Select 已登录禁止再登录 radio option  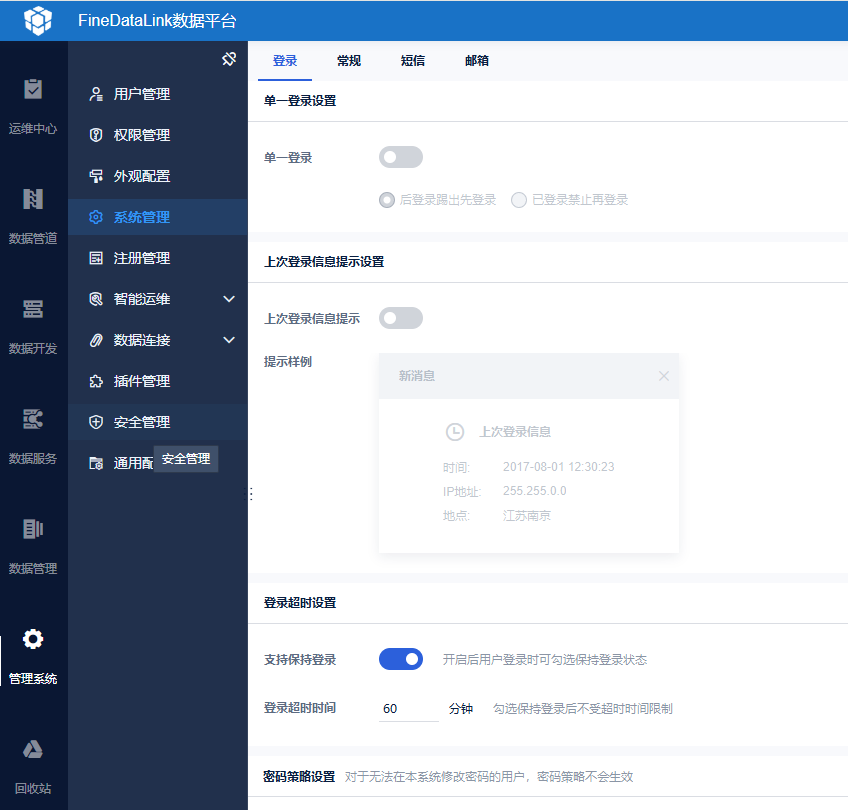click(519, 200)
